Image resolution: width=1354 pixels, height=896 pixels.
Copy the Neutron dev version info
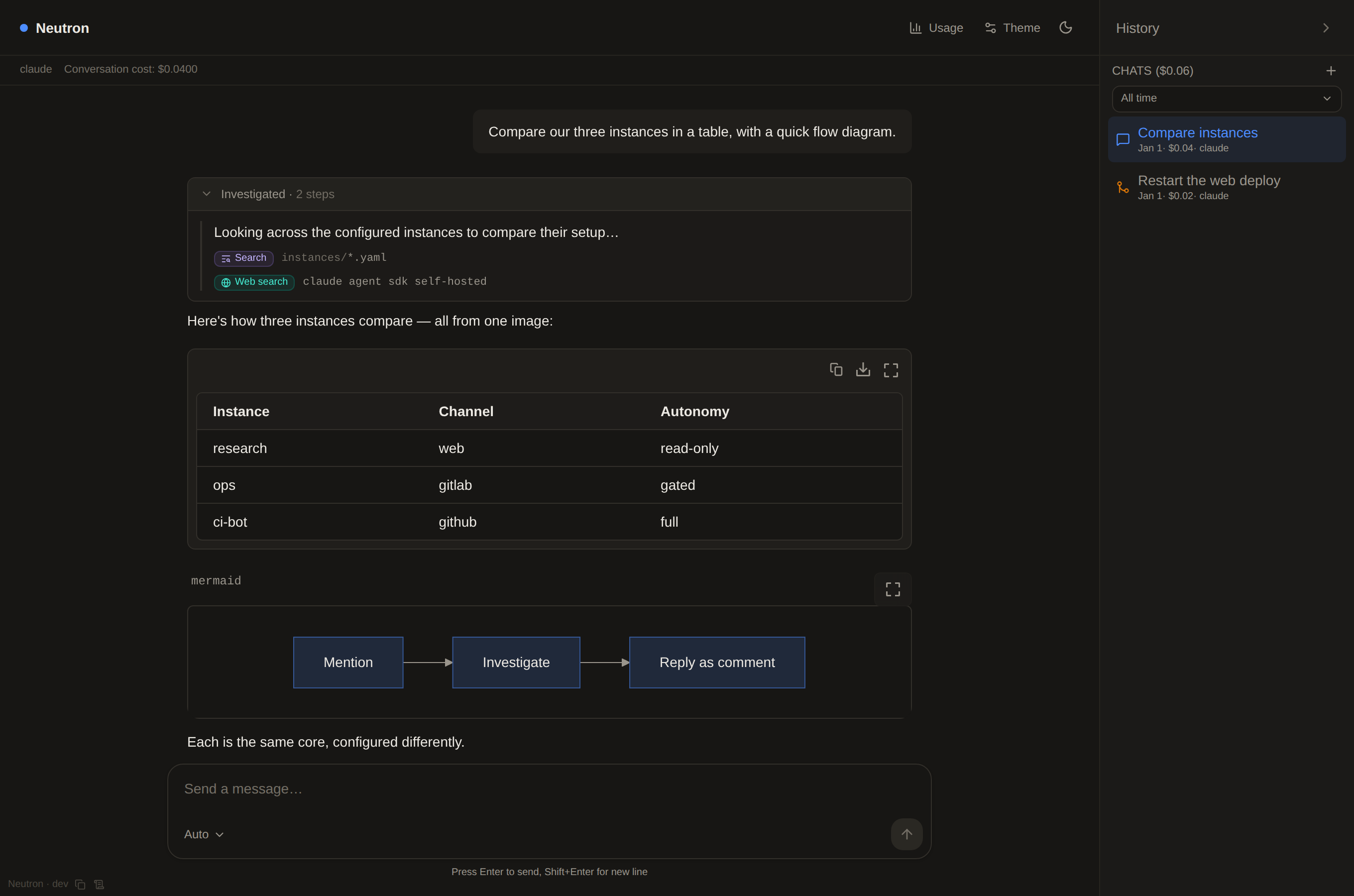(x=80, y=884)
